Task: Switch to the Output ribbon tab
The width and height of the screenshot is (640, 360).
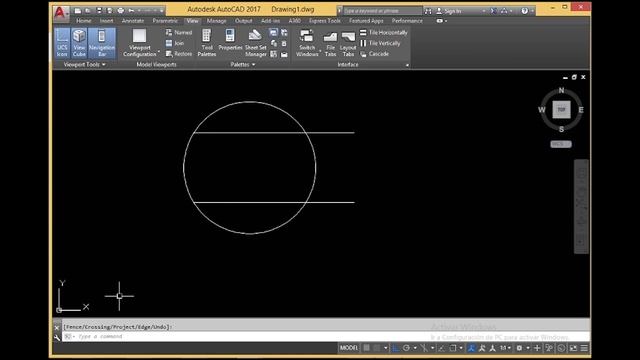Action: [x=243, y=20]
